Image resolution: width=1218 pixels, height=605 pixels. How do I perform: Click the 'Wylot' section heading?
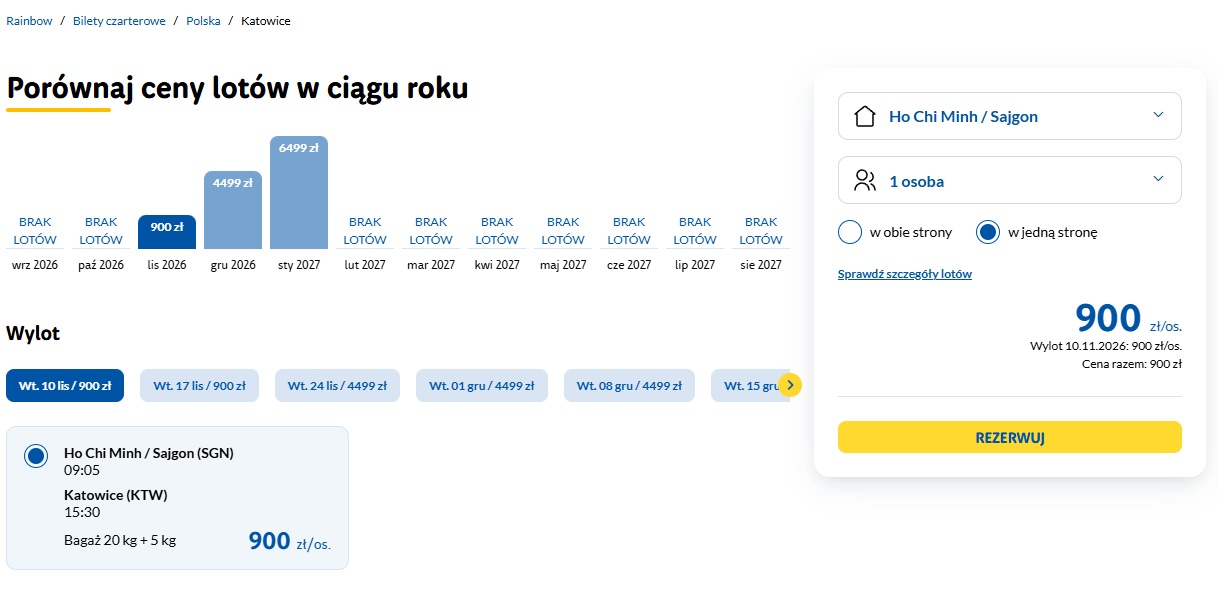33,333
